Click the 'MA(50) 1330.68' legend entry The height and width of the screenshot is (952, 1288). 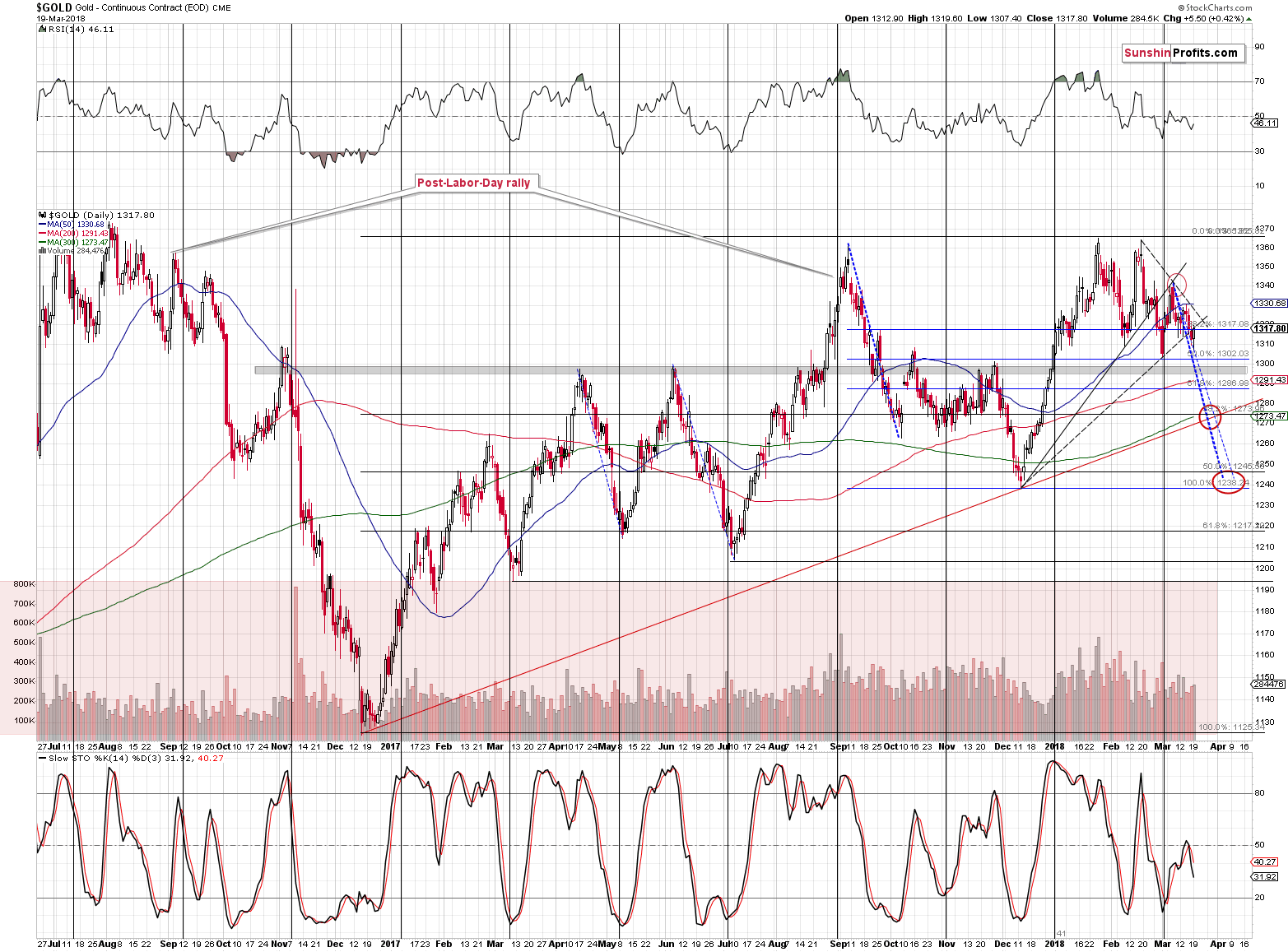[x=76, y=225]
